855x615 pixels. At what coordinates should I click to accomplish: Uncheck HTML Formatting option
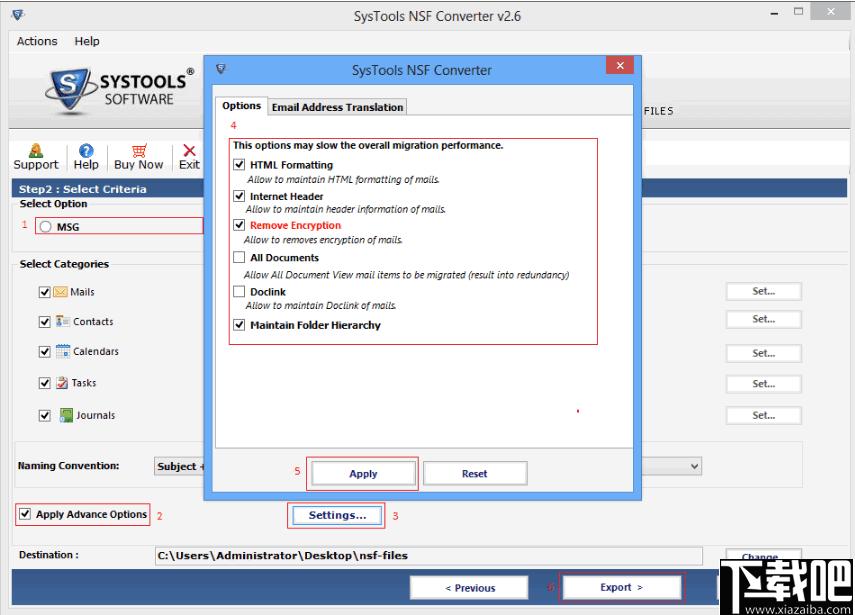239,165
